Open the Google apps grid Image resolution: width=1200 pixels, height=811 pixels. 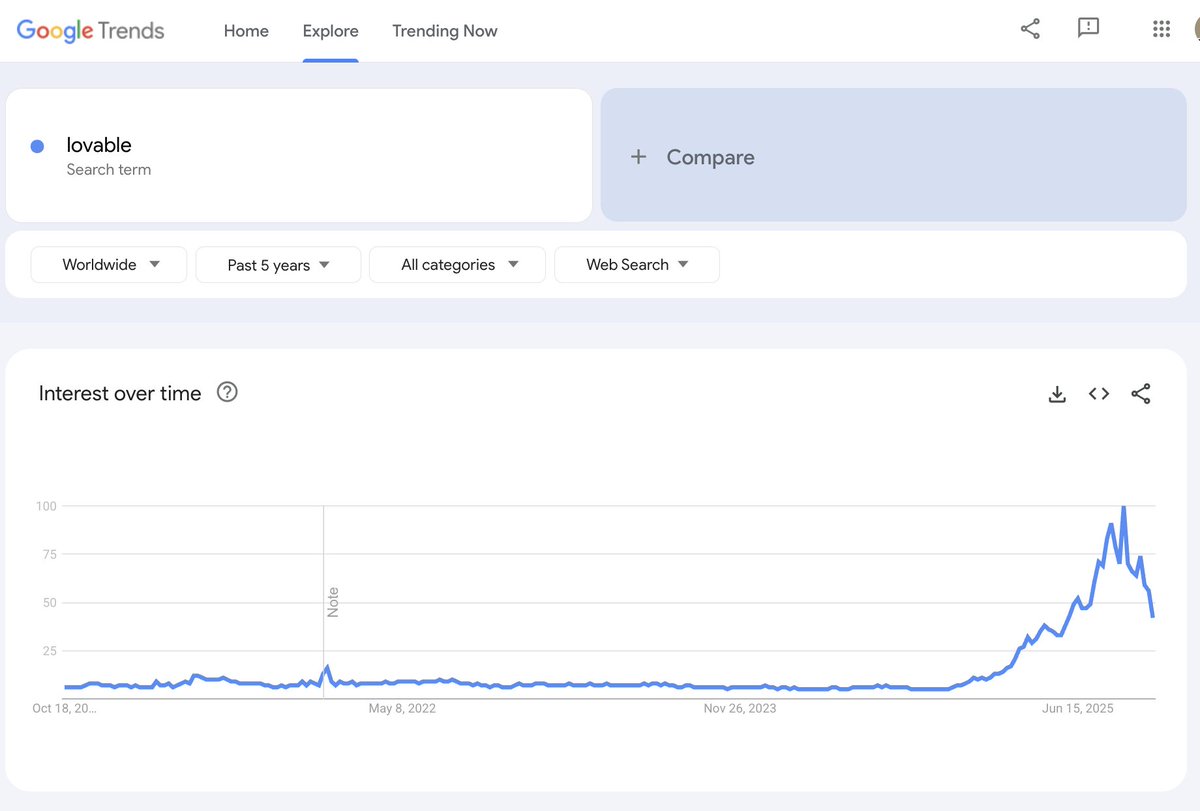(x=1161, y=29)
